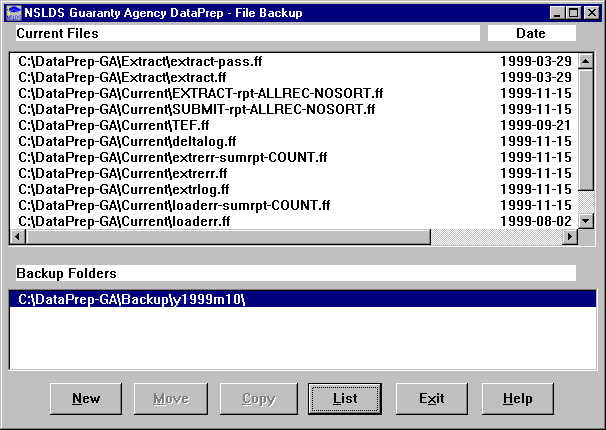Select the extrlog.ff file row
606x430 pixels.
click(294, 189)
